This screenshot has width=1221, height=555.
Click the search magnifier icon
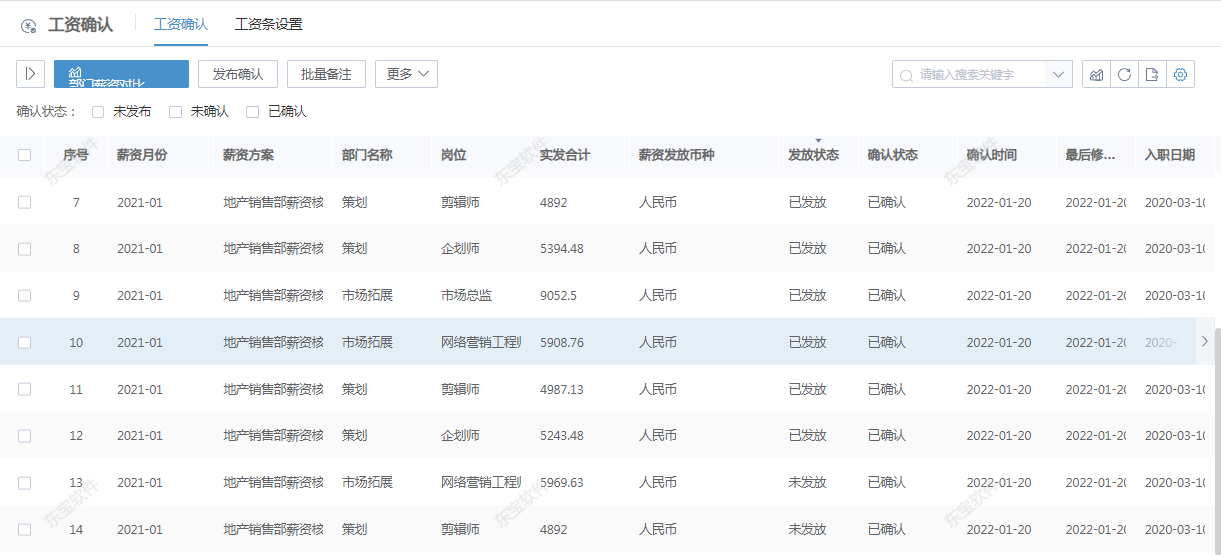(906, 75)
